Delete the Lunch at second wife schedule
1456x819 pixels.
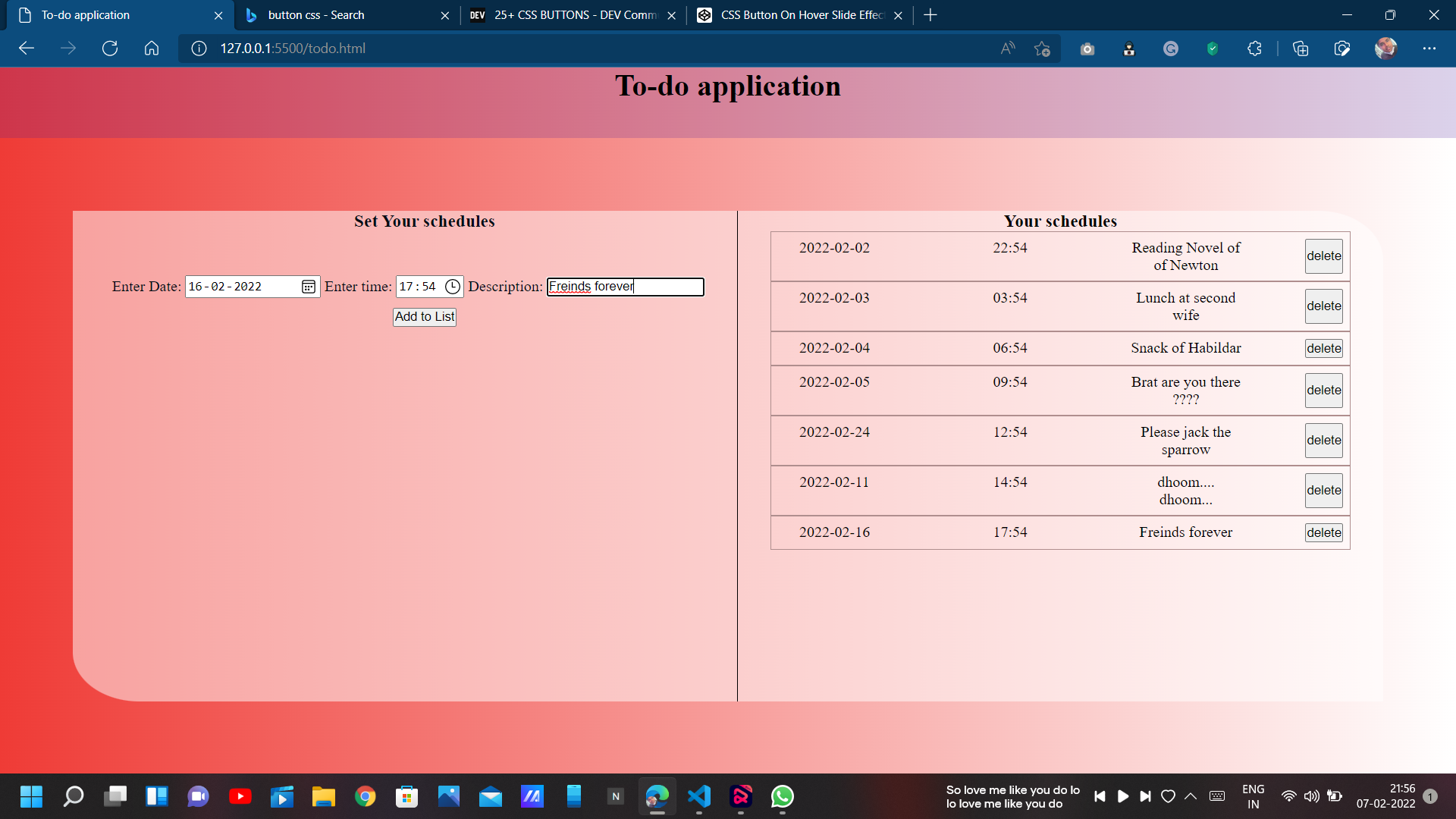[1324, 306]
